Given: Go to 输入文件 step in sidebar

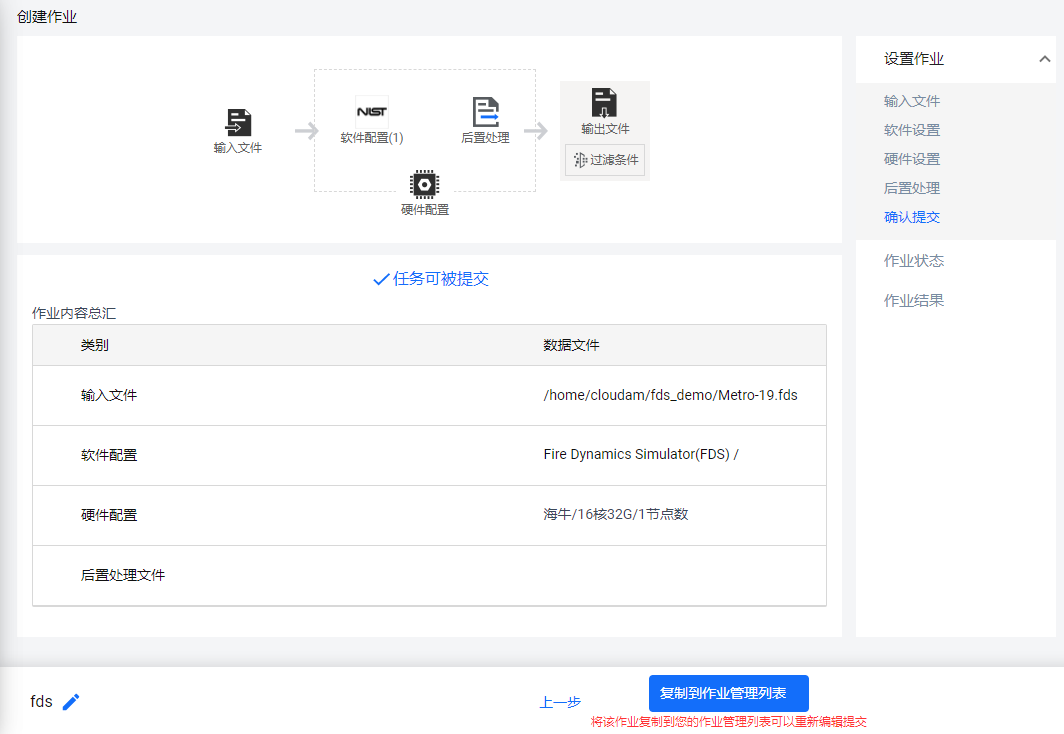Looking at the screenshot, I should point(911,101).
